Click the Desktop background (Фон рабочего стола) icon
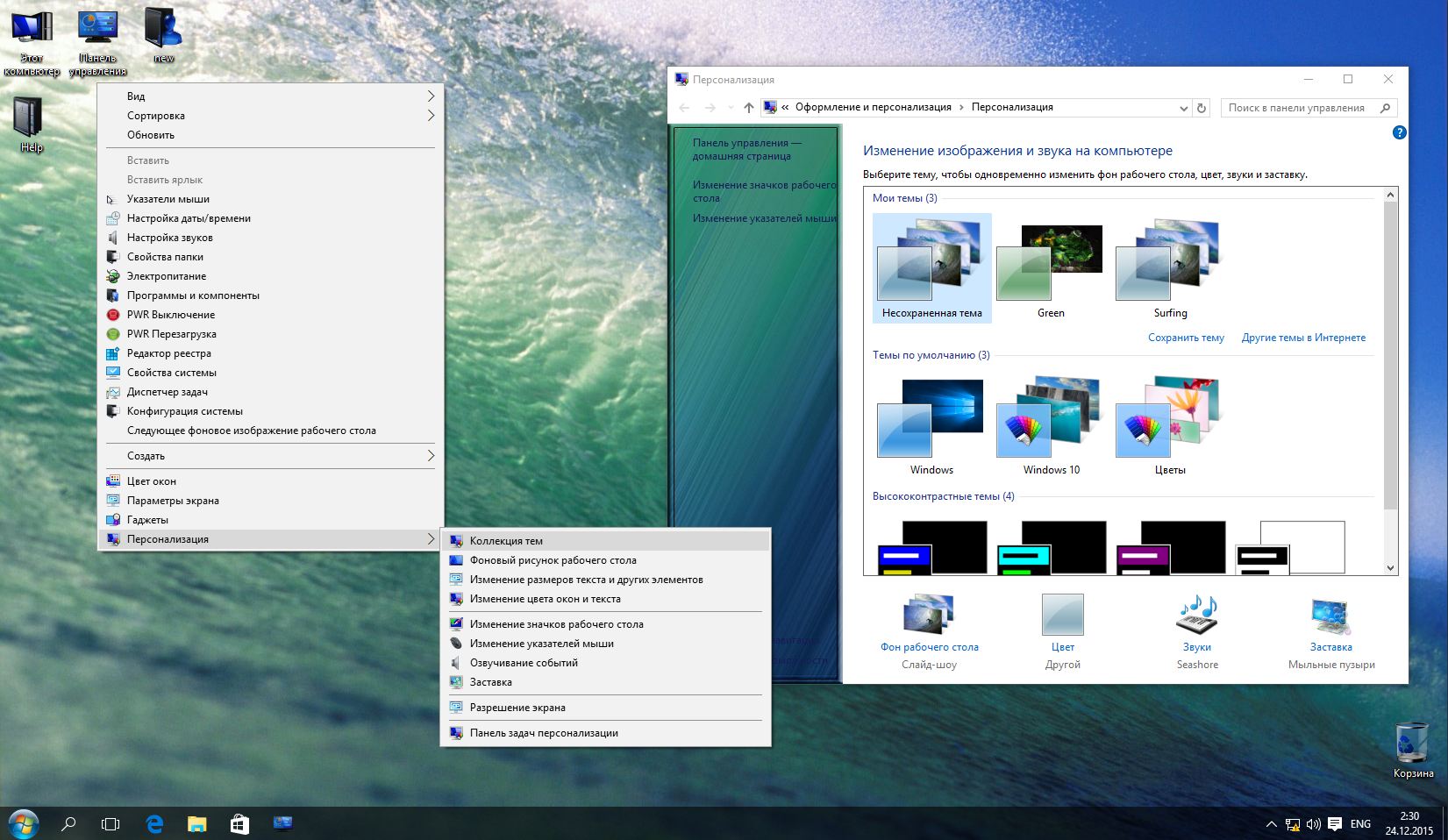Image resolution: width=1448 pixels, height=840 pixels. pyautogui.click(x=929, y=615)
